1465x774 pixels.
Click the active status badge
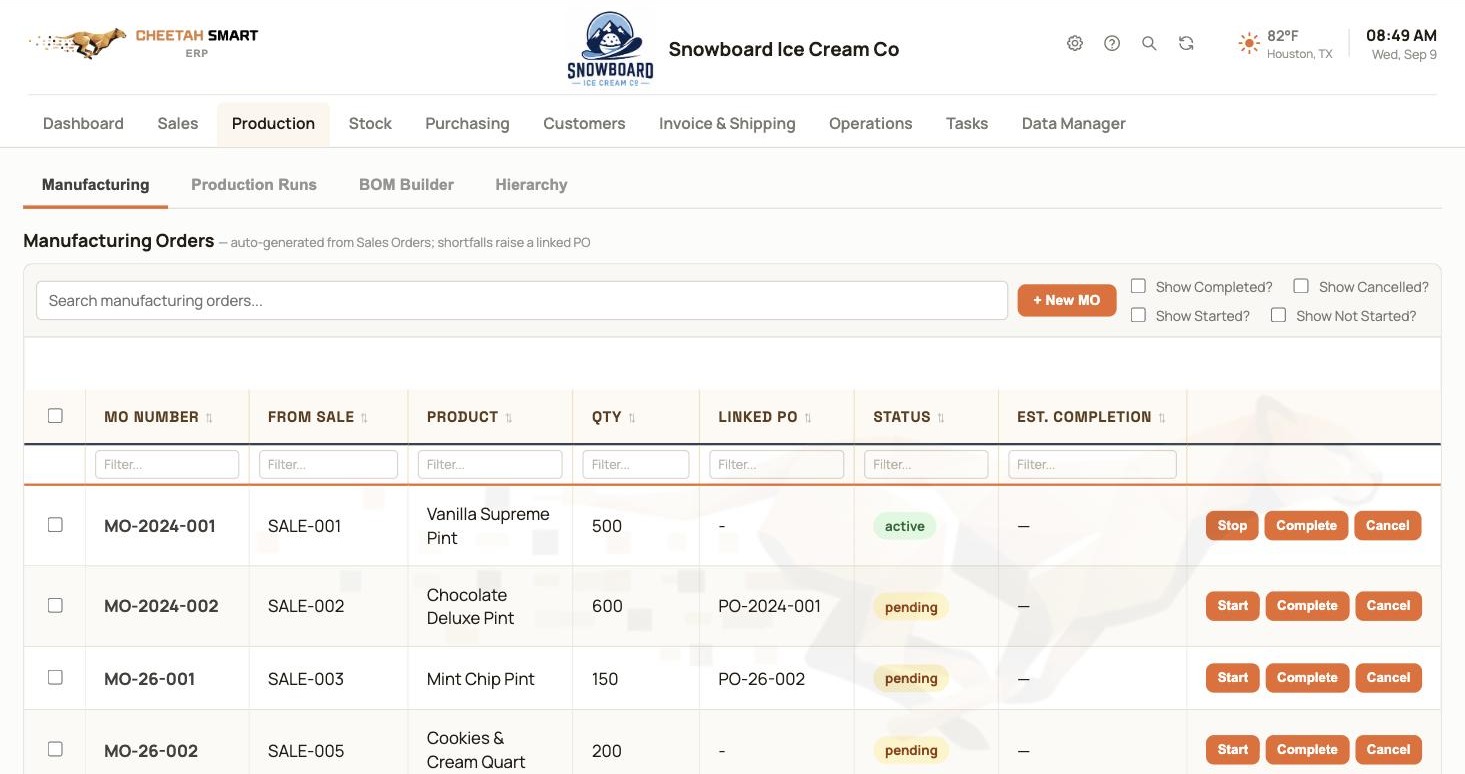tap(905, 526)
